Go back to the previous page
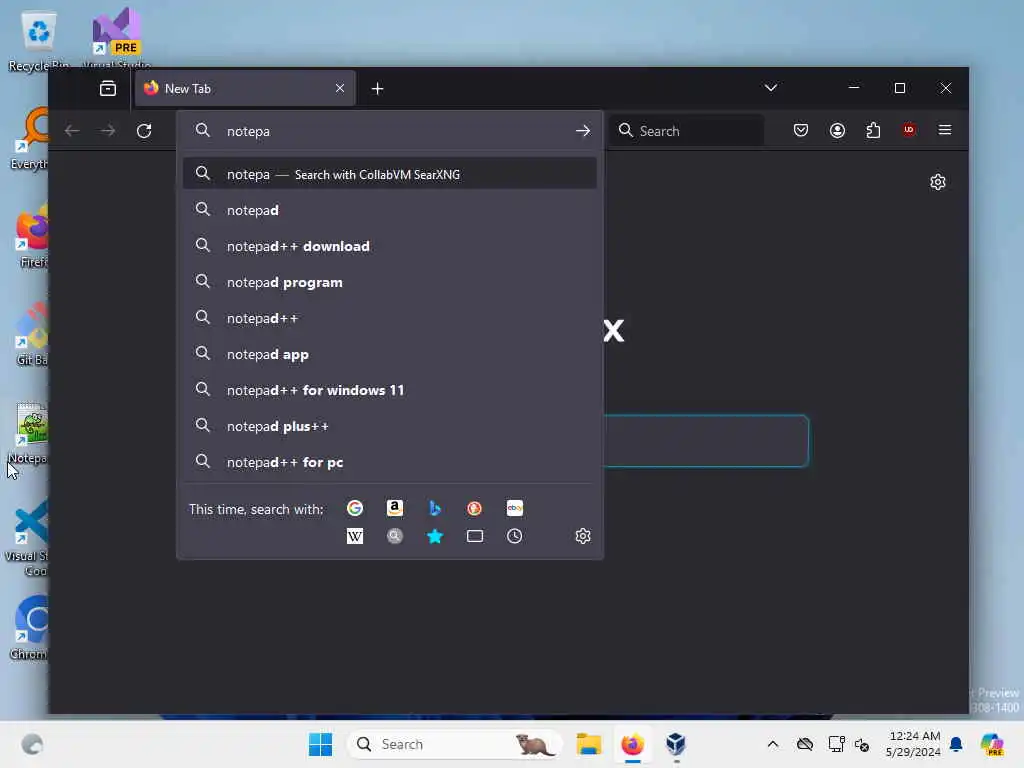Image resolution: width=1024 pixels, height=768 pixels. (72, 131)
